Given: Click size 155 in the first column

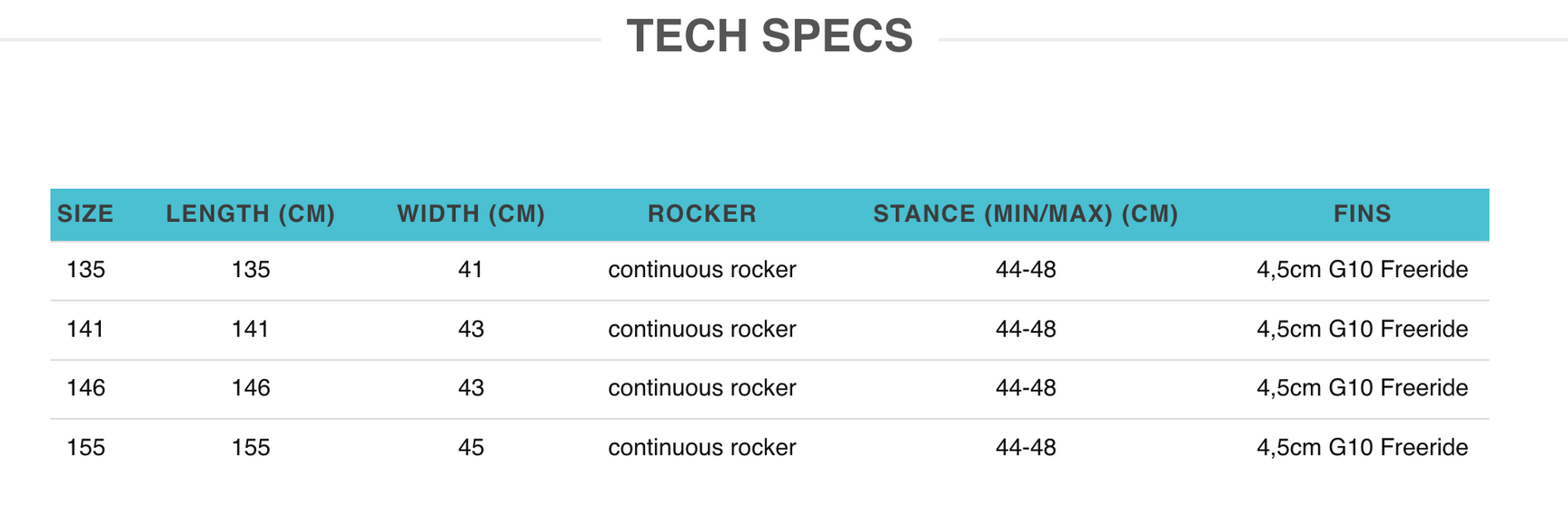Looking at the screenshot, I should [x=86, y=447].
